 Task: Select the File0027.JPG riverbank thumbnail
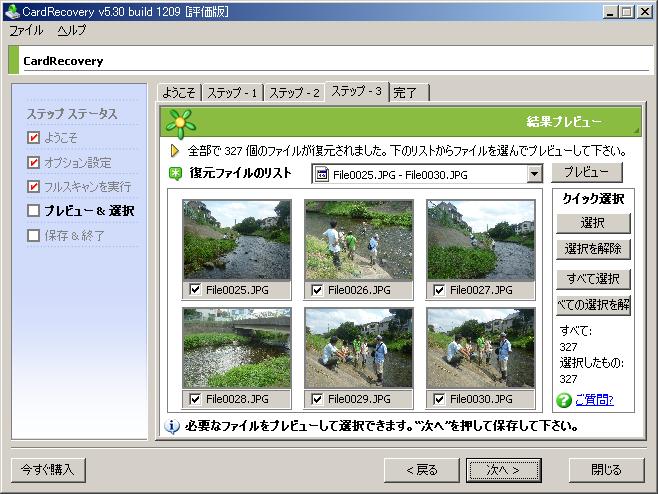coord(481,240)
